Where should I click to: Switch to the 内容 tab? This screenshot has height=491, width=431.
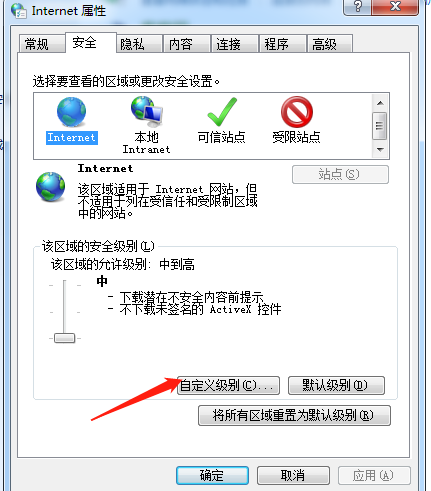(x=187, y=44)
